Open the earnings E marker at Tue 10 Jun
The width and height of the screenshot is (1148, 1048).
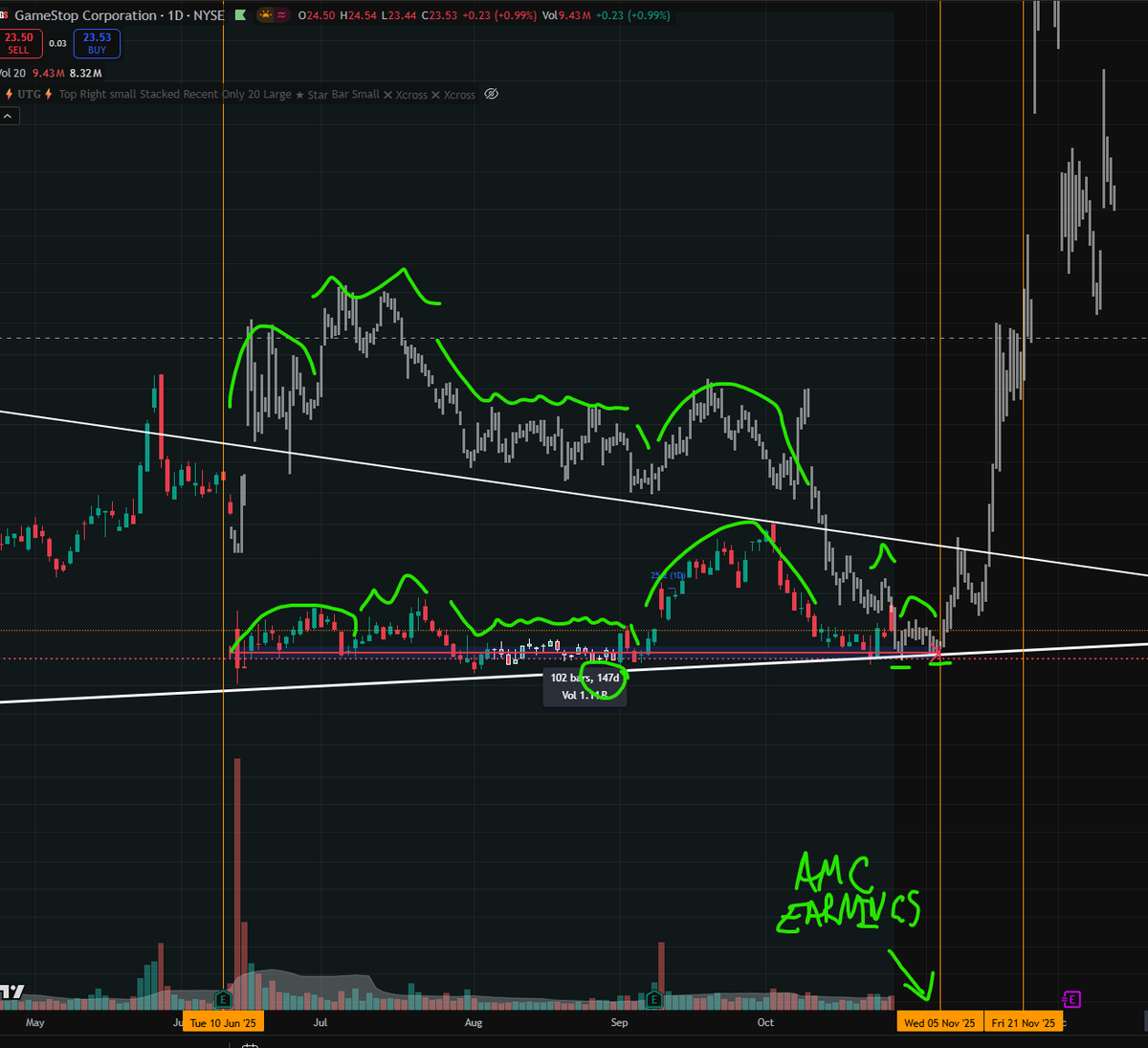click(x=224, y=999)
